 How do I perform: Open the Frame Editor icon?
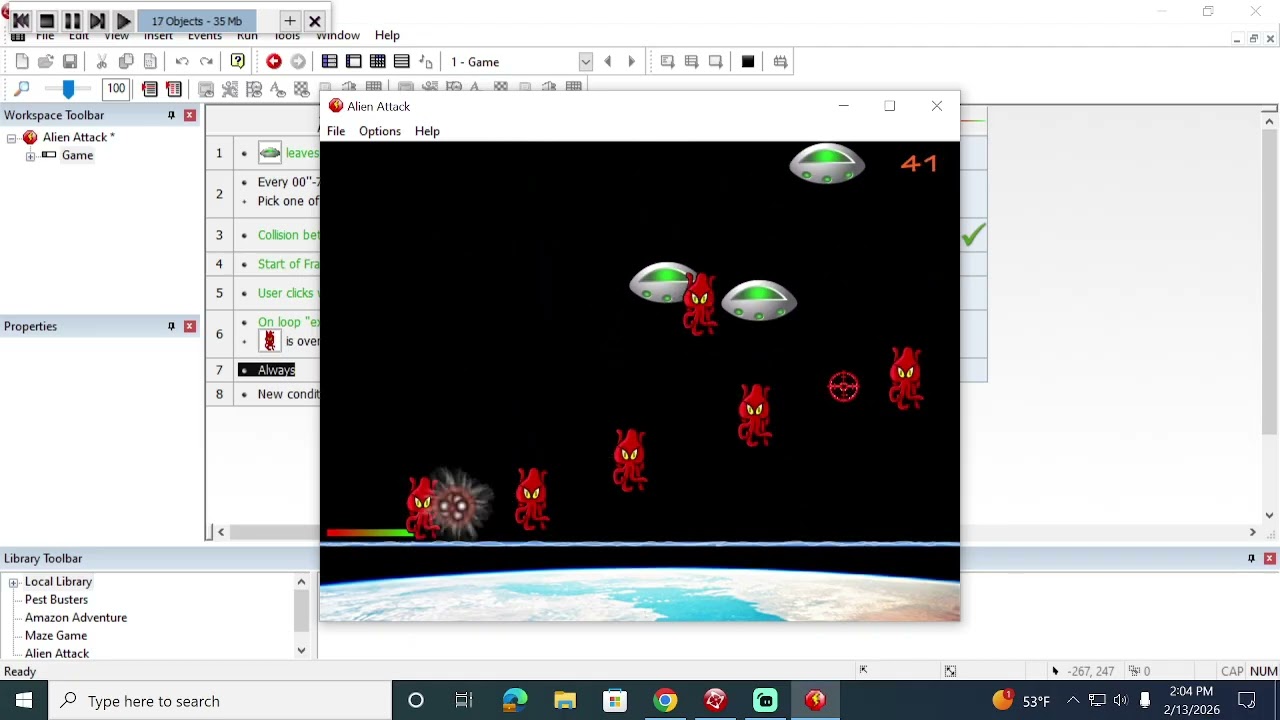click(x=354, y=62)
